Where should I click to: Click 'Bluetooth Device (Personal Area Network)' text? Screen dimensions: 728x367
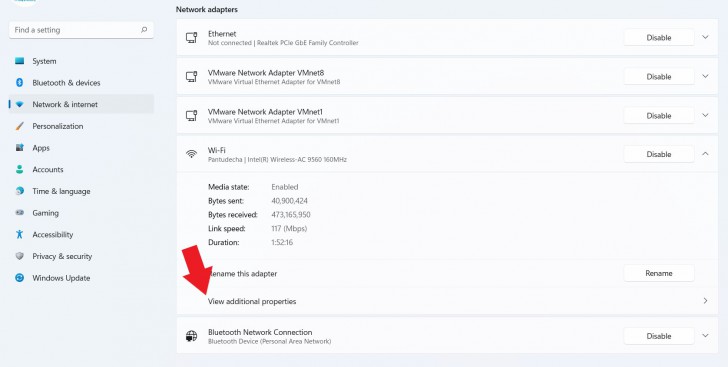270,341
